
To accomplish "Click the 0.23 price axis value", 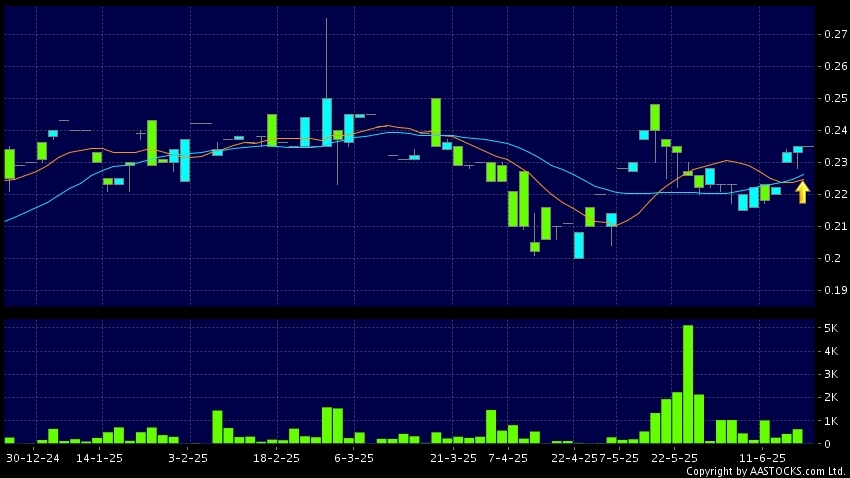I will pos(835,162).
